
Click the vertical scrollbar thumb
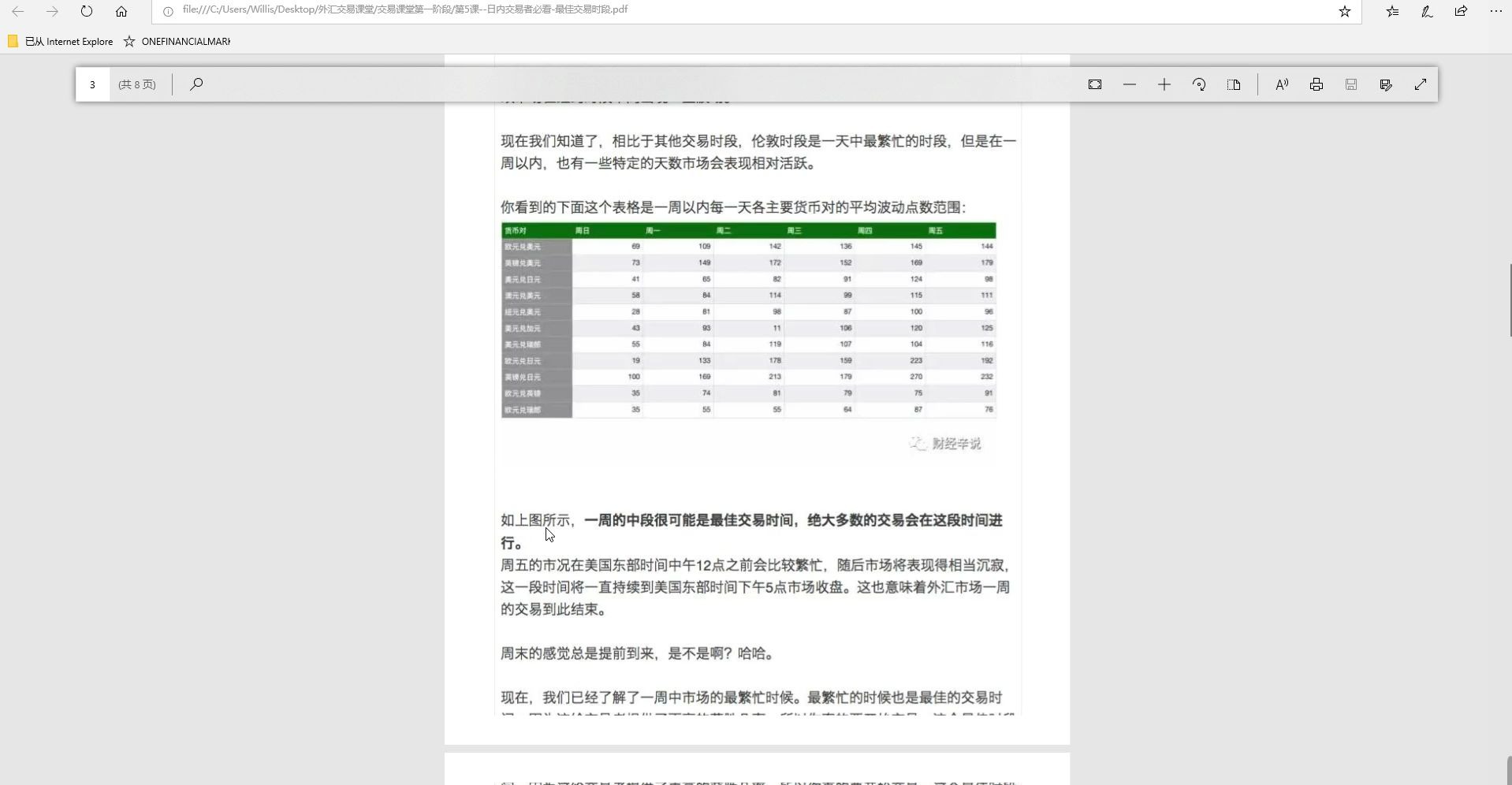pyautogui.click(x=1510, y=300)
